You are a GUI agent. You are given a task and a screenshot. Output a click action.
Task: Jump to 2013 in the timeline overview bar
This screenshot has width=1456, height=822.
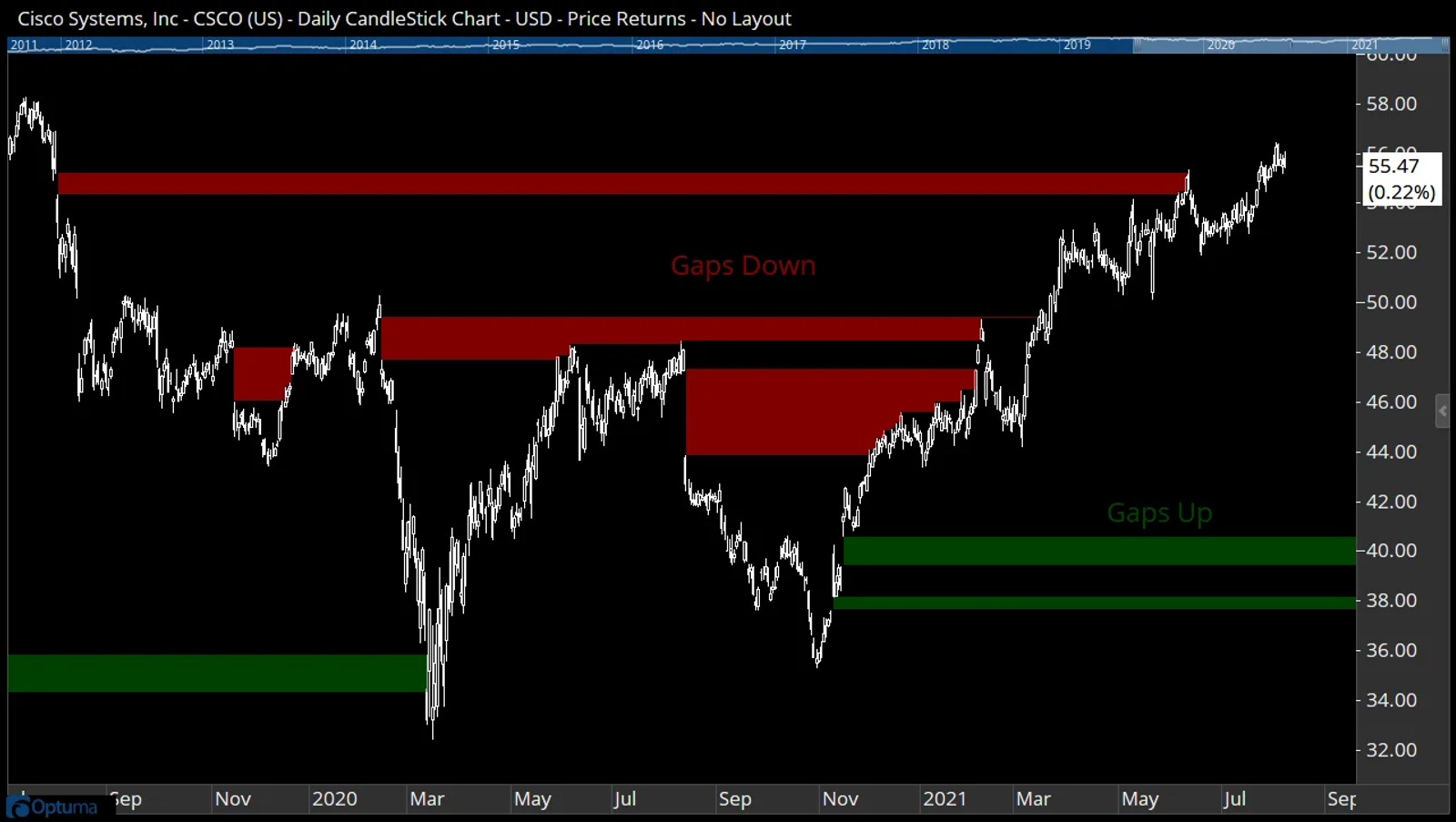pos(220,45)
